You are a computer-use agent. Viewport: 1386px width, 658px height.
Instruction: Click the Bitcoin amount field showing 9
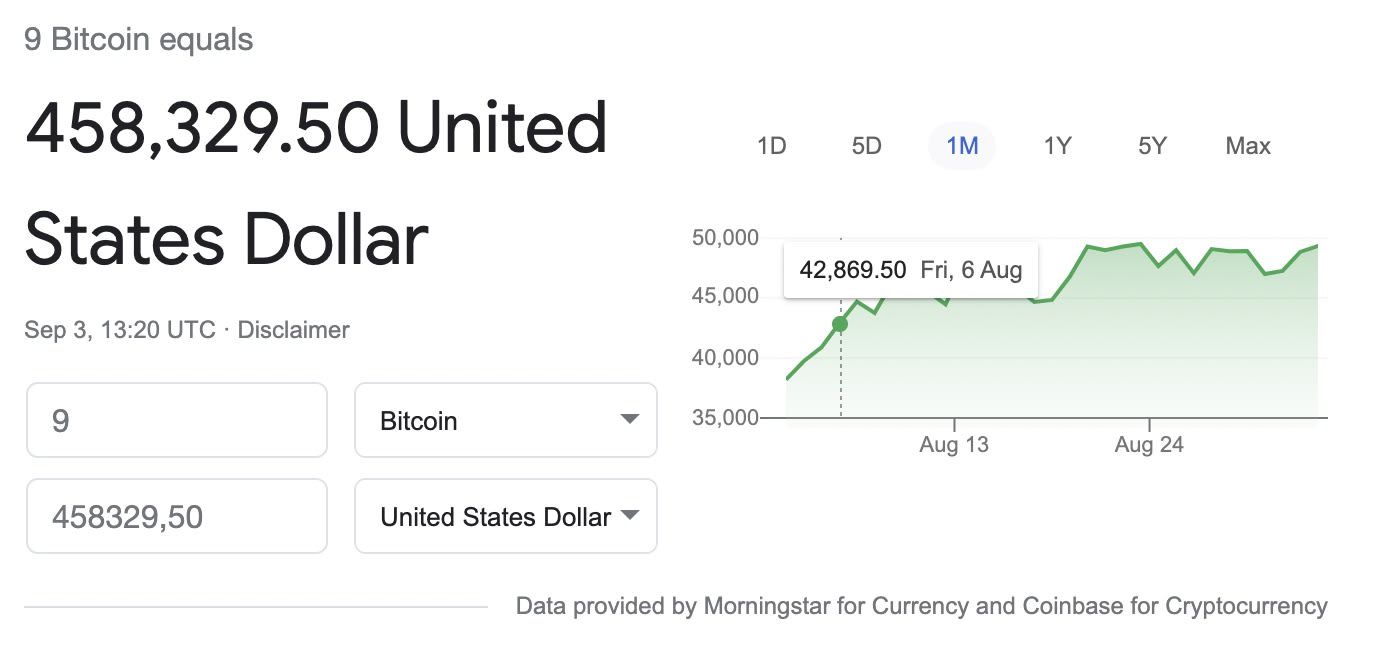pos(177,420)
